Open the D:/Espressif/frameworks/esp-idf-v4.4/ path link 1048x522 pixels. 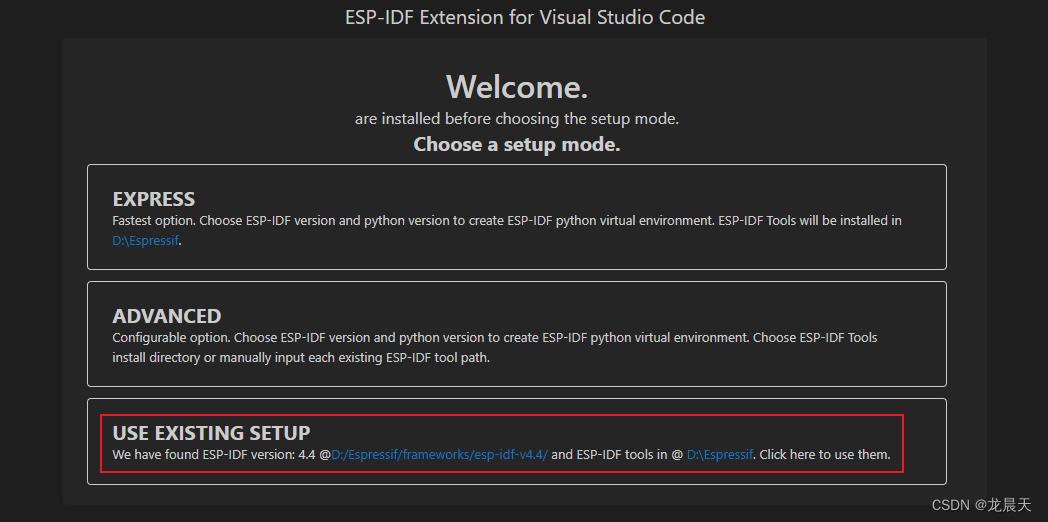440,455
